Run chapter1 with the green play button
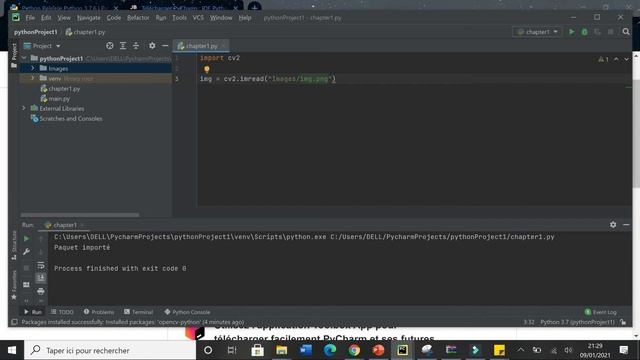Image resolution: width=640 pixels, height=360 pixels. point(571,32)
